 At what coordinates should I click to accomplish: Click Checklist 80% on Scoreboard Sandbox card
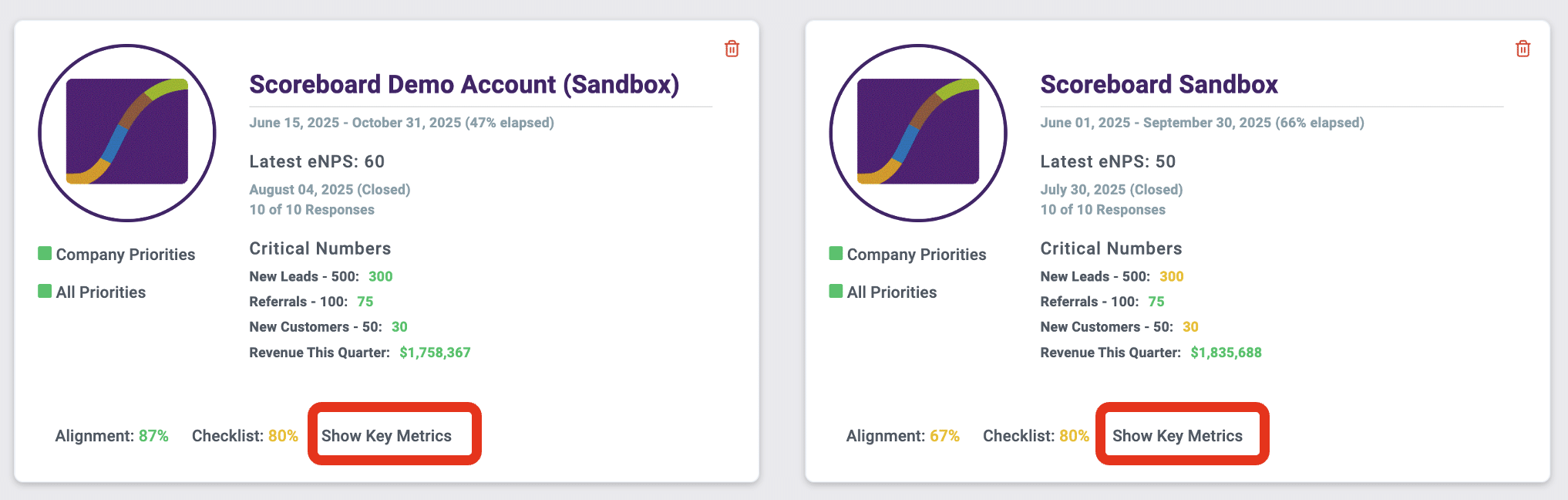point(1036,436)
